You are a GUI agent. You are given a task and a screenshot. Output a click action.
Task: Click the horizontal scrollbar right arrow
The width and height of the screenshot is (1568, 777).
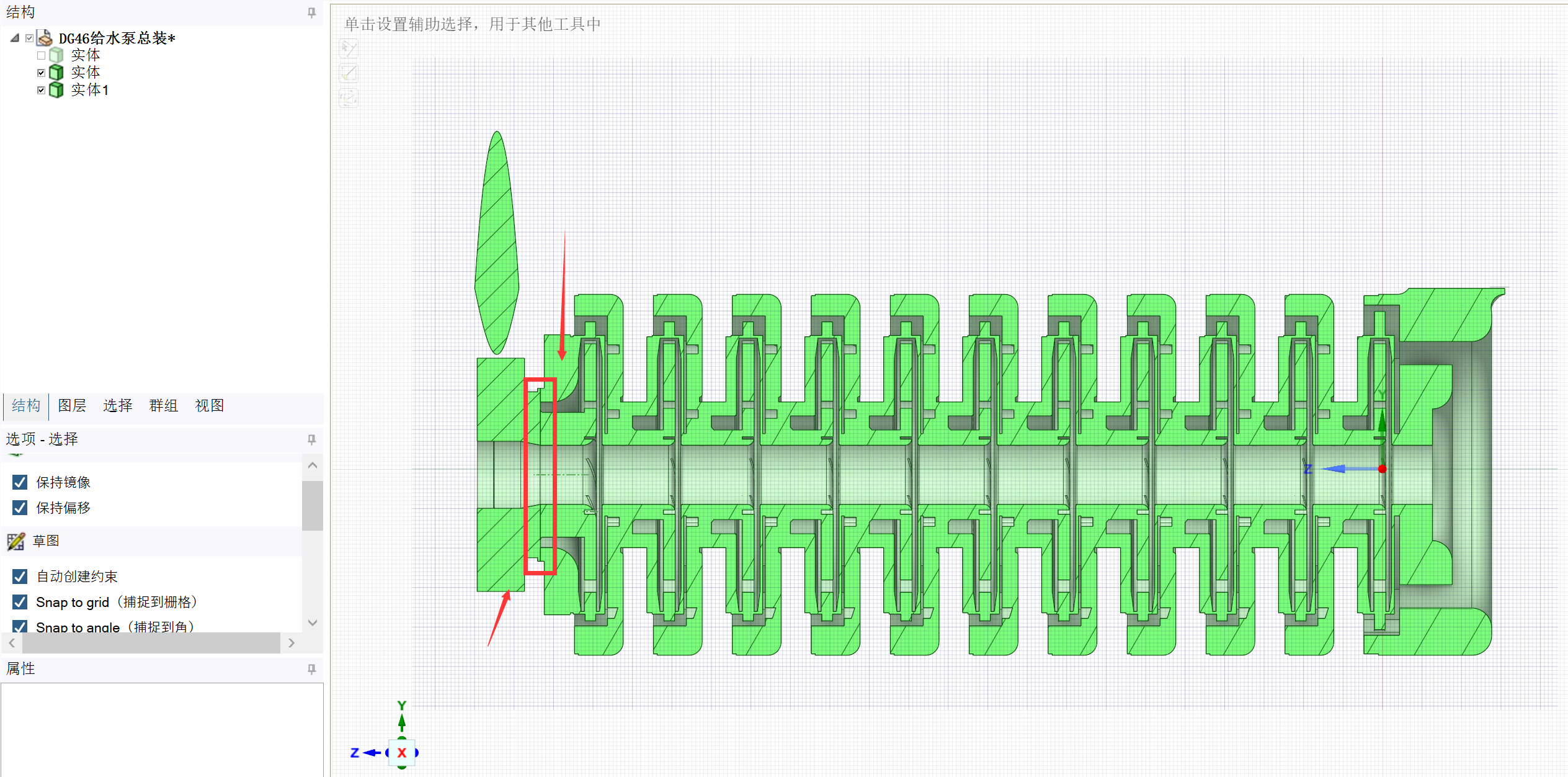[x=292, y=643]
